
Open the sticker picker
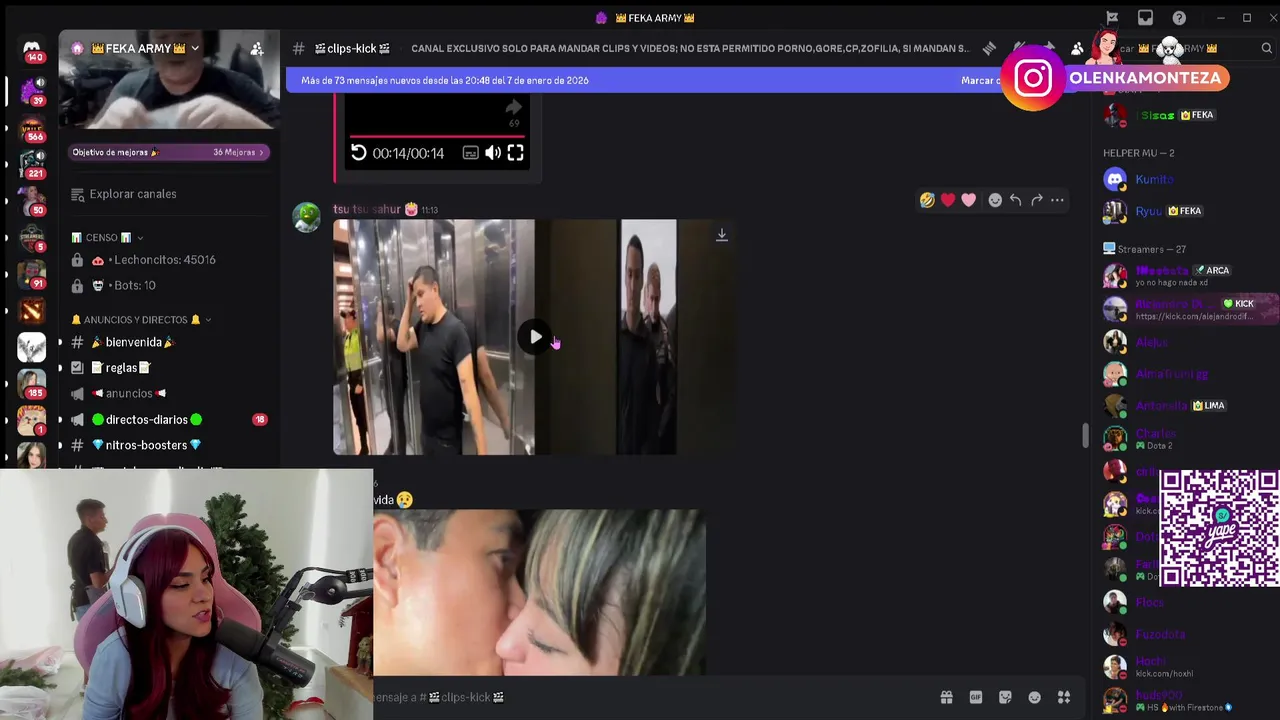[x=1005, y=697]
